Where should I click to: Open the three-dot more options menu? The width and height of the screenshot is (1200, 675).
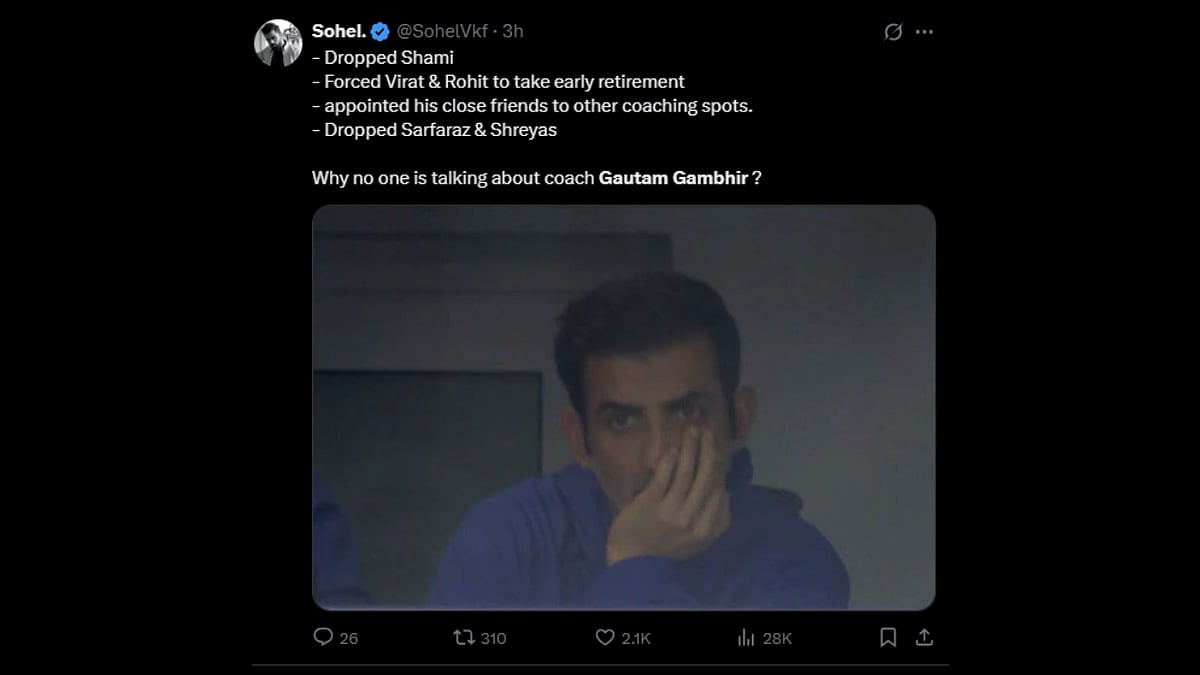pyautogui.click(x=924, y=32)
